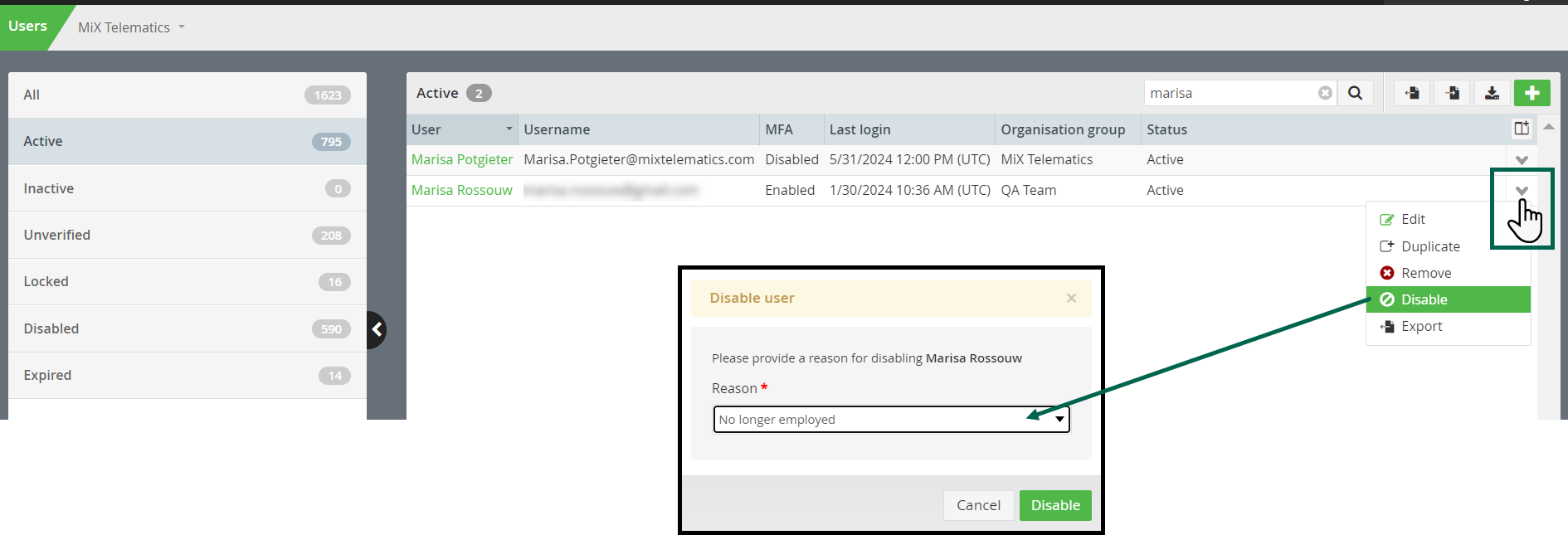Collapse the left sidebar panel arrow
This screenshot has height=535, width=1568.
(x=377, y=329)
